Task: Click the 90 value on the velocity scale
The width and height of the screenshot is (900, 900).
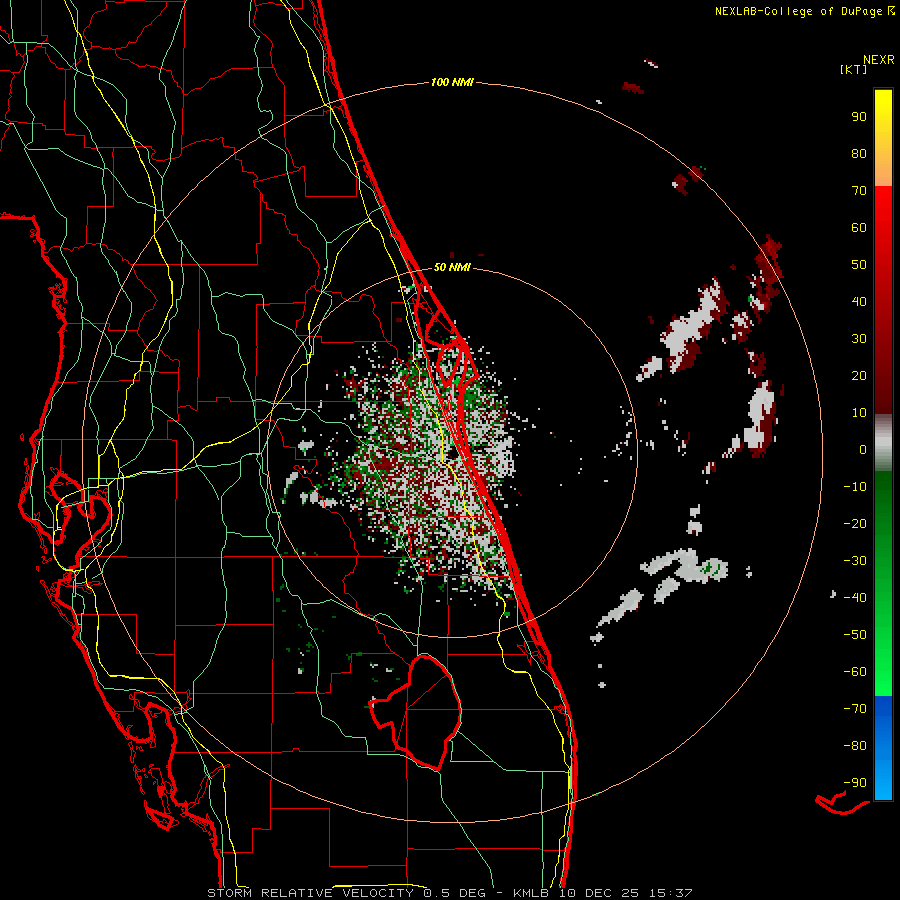Action: (x=859, y=117)
